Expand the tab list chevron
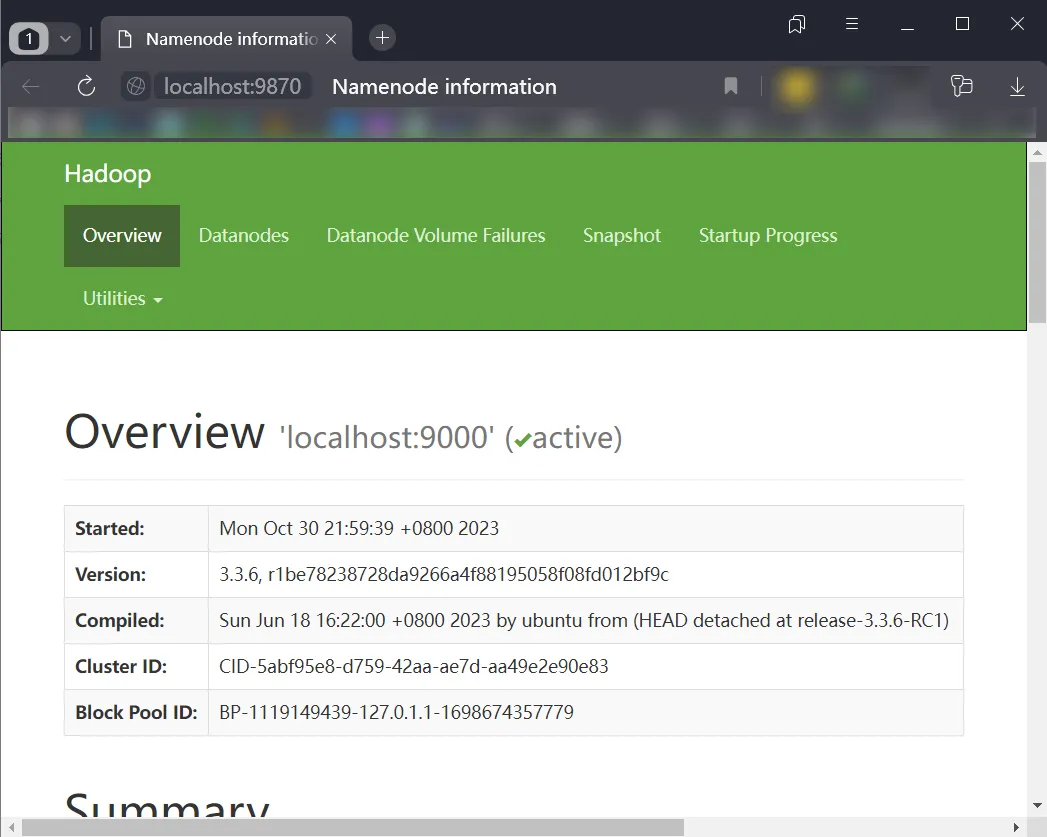 tap(65, 39)
